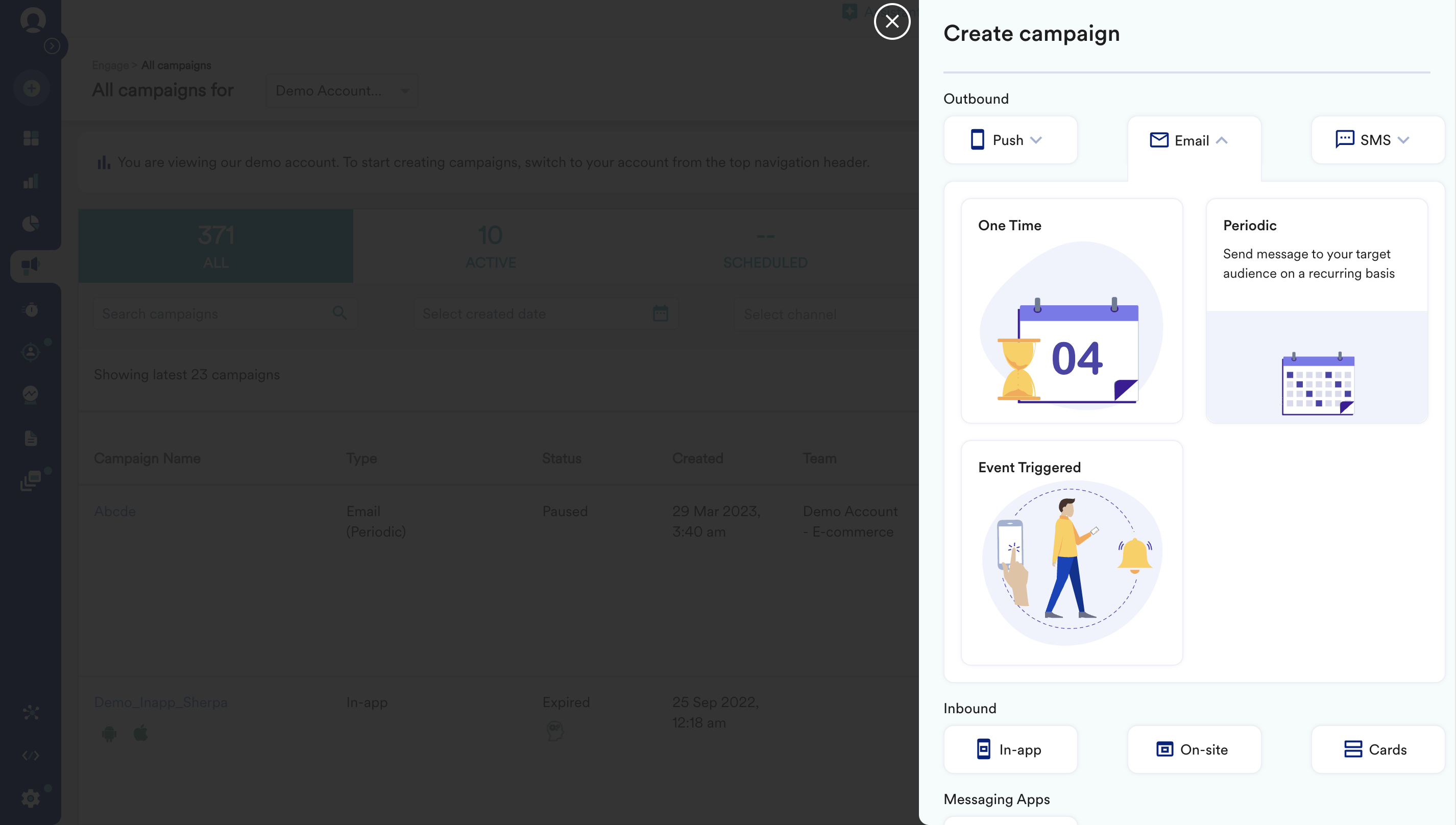Expand the Push channel dropdown
This screenshot has height=825, width=1456.
(1010, 140)
